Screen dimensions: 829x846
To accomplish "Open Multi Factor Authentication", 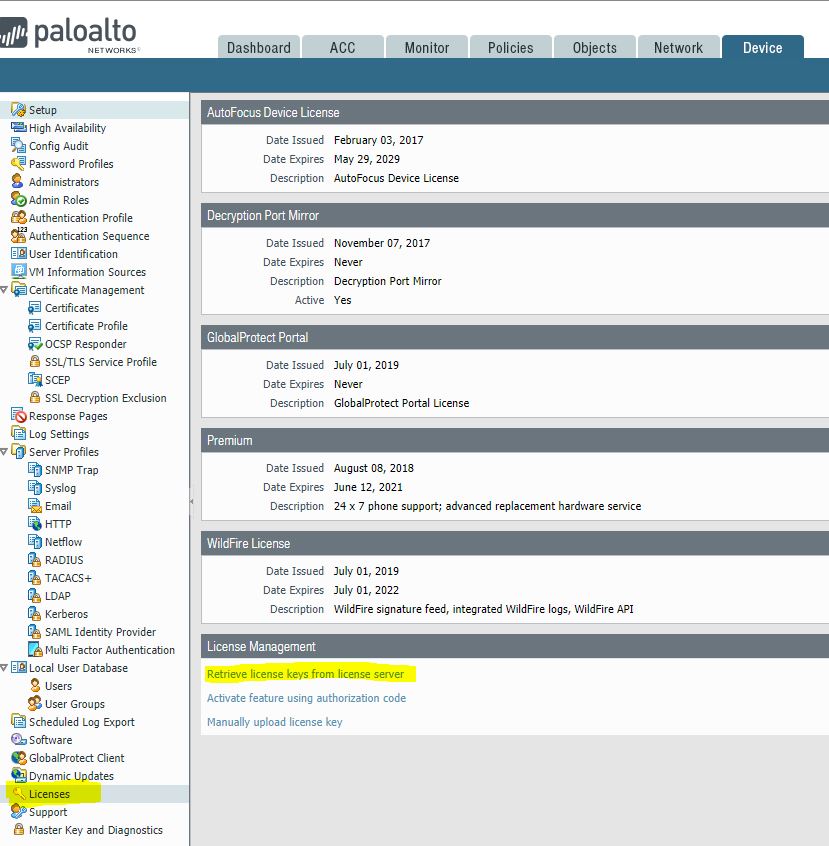I will click(x=110, y=650).
